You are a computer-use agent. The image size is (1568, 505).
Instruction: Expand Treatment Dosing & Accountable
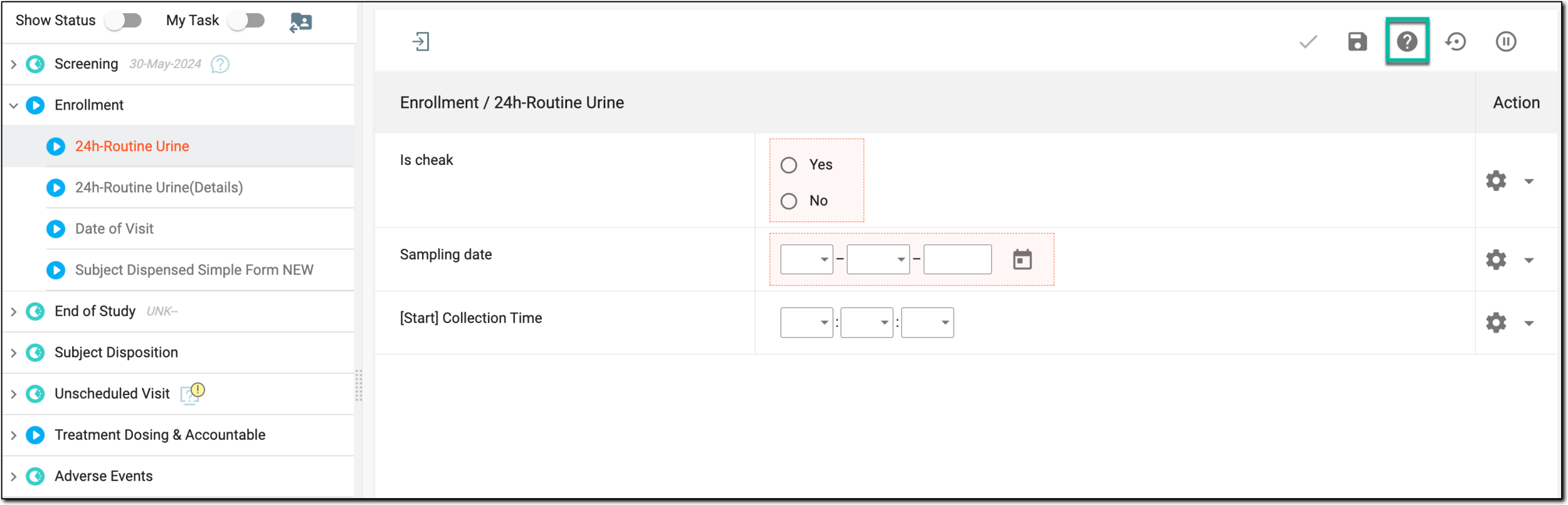(13, 435)
